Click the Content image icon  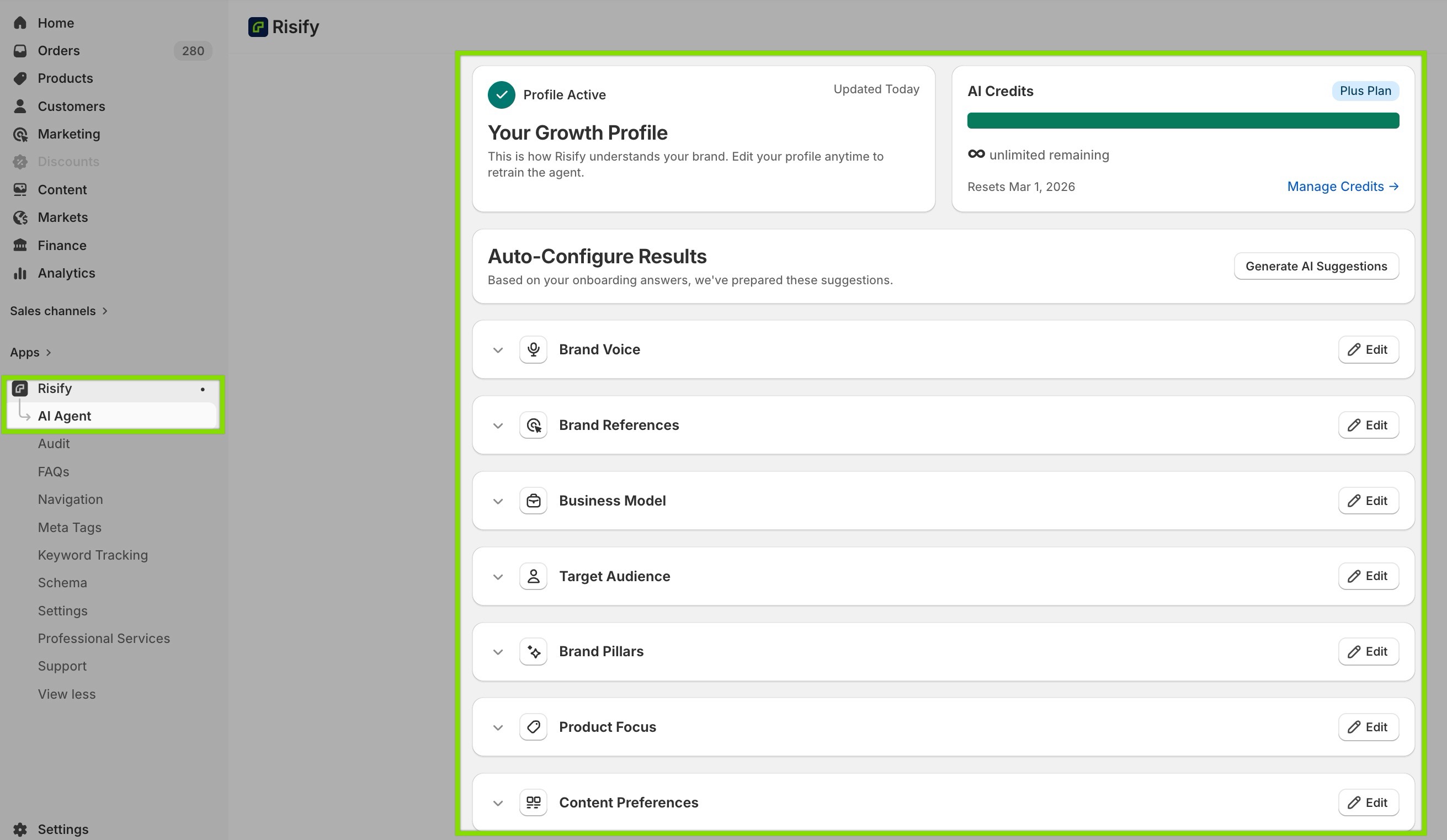[x=20, y=189]
